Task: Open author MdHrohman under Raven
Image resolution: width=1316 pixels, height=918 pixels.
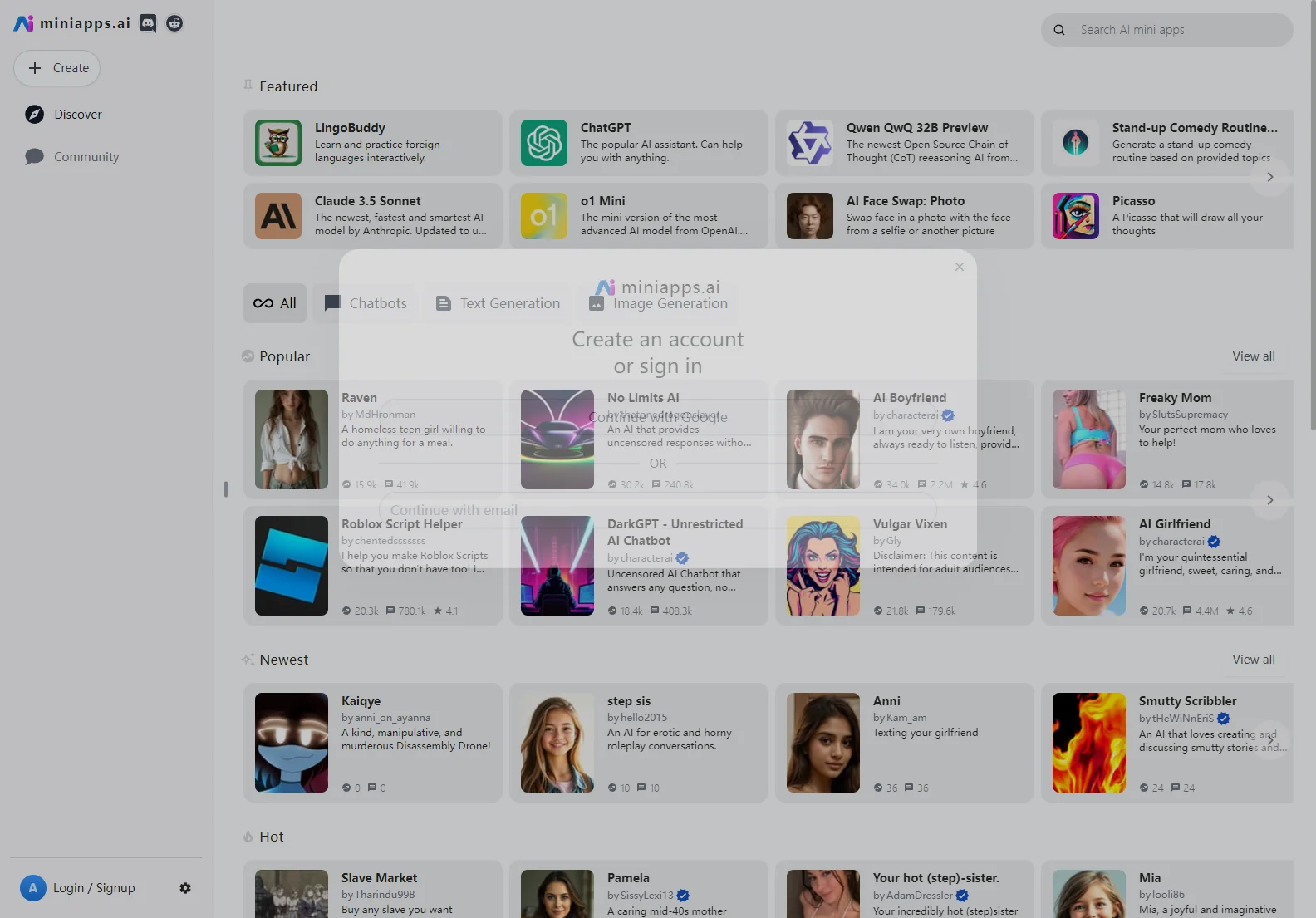Action: click(x=385, y=415)
